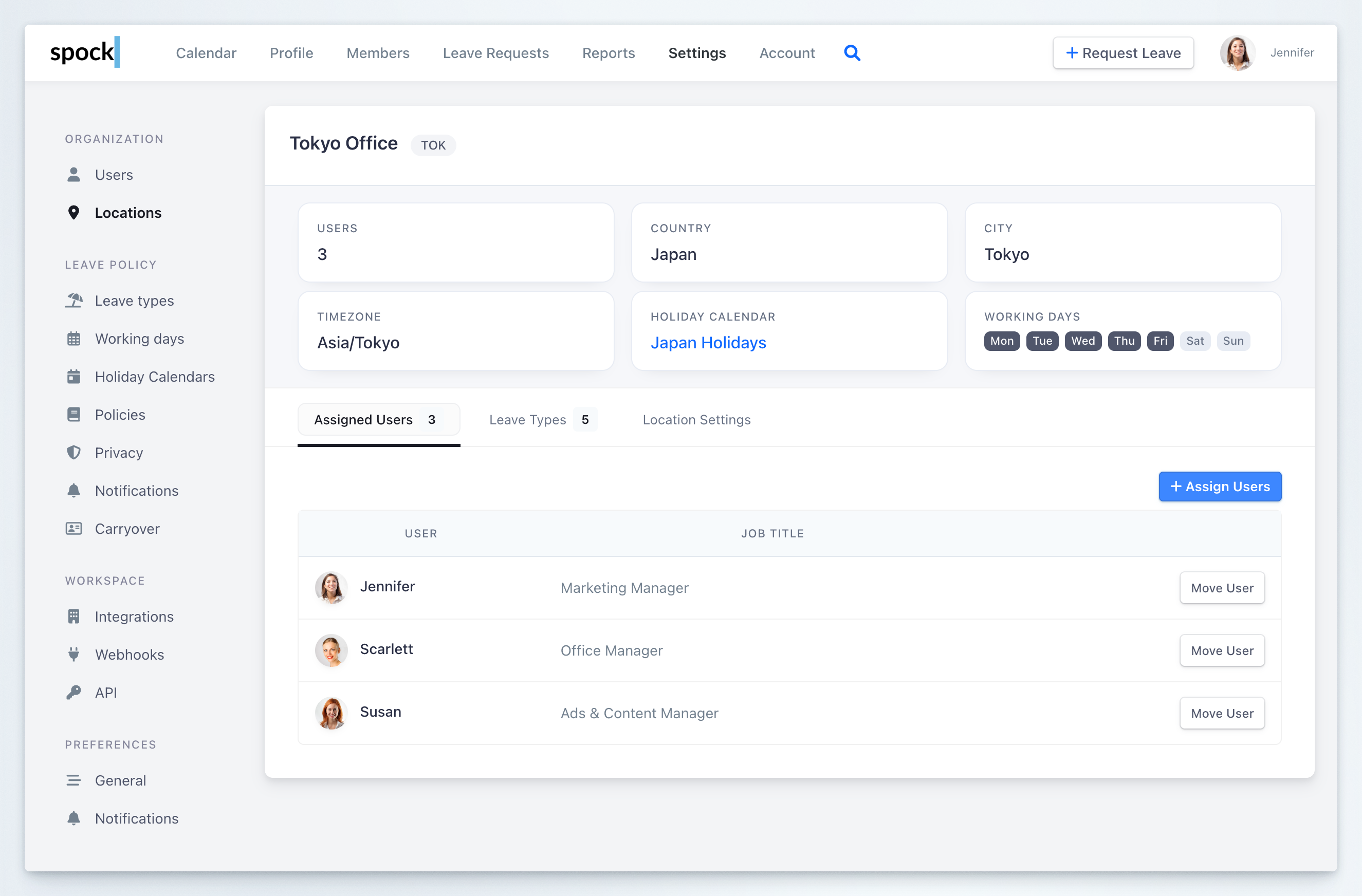Open search via the magnifier icon
The height and width of the screenshot is (896, 1362).
(852, 52)
